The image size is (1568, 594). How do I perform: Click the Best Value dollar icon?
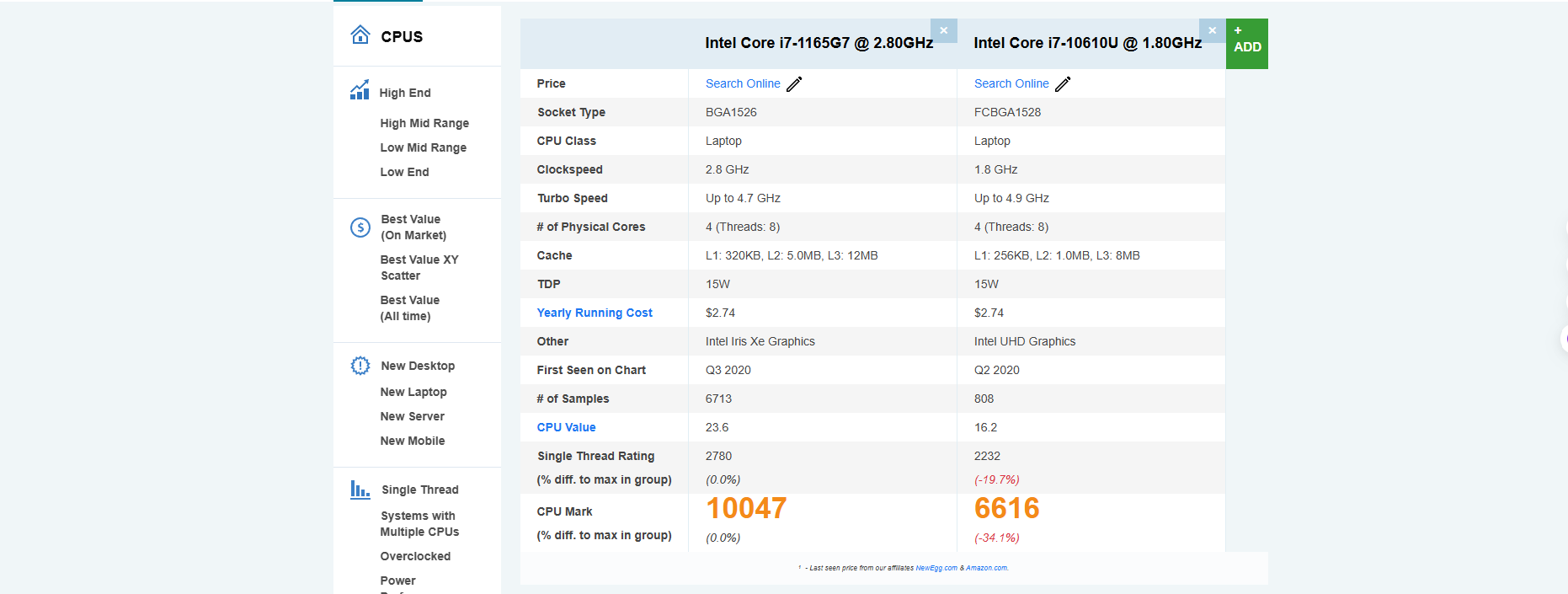tap(360, 227)
